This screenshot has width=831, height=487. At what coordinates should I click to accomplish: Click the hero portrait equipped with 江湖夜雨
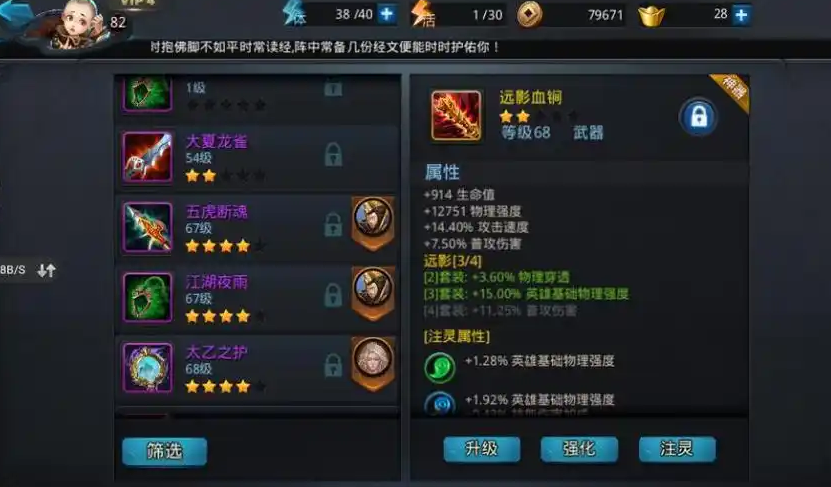[373, 289]
